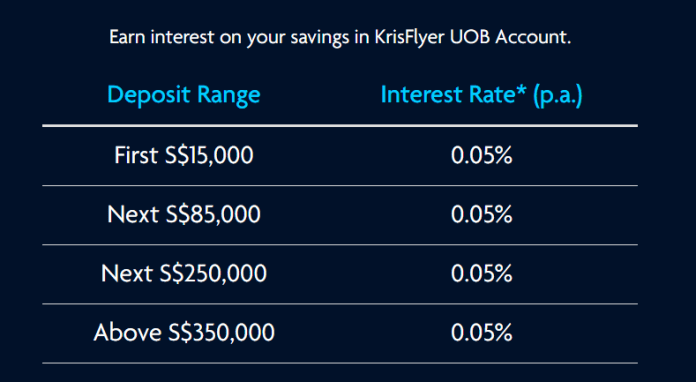Click the rate beside Next S$85,000
The width and height of the screenshot is (696, 382).
tap(482, 215)
